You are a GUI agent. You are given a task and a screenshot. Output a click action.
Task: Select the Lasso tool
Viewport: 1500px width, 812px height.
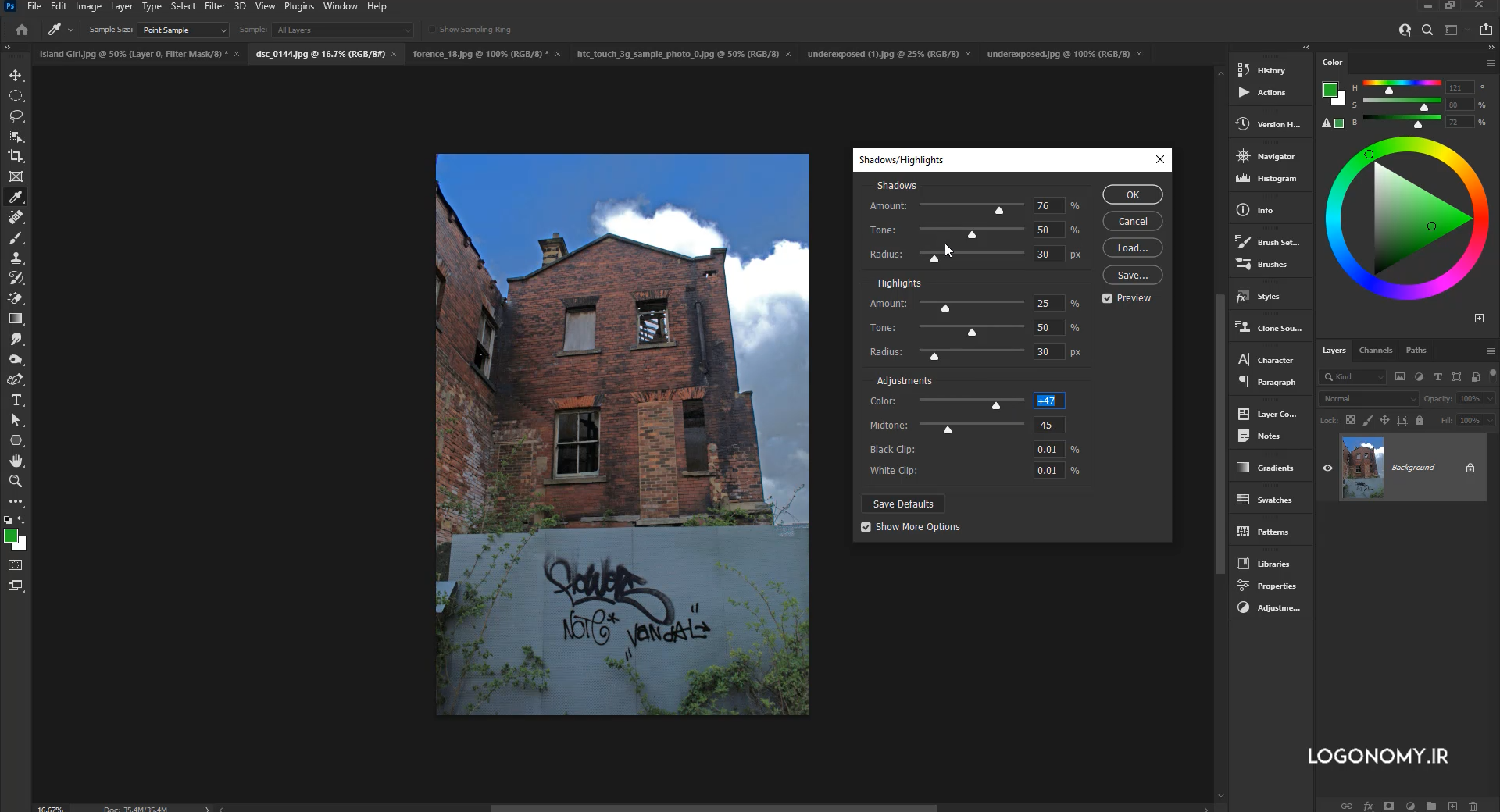[16, 116]
